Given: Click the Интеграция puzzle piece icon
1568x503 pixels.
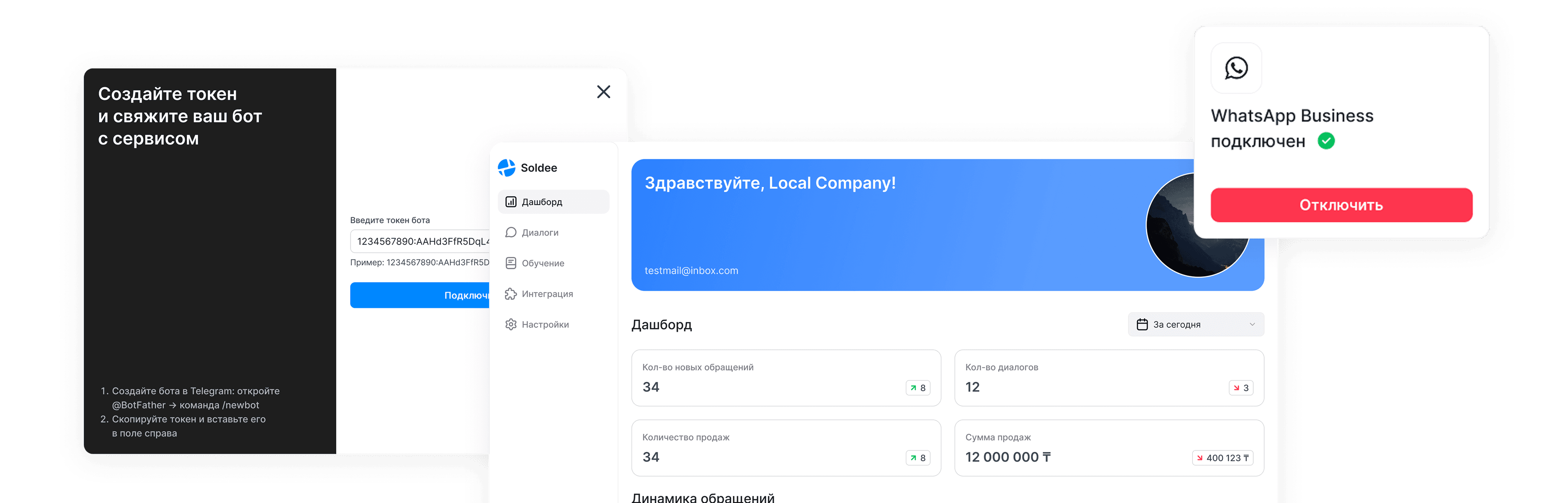Looking at the screenshot, I should point(511,294).
